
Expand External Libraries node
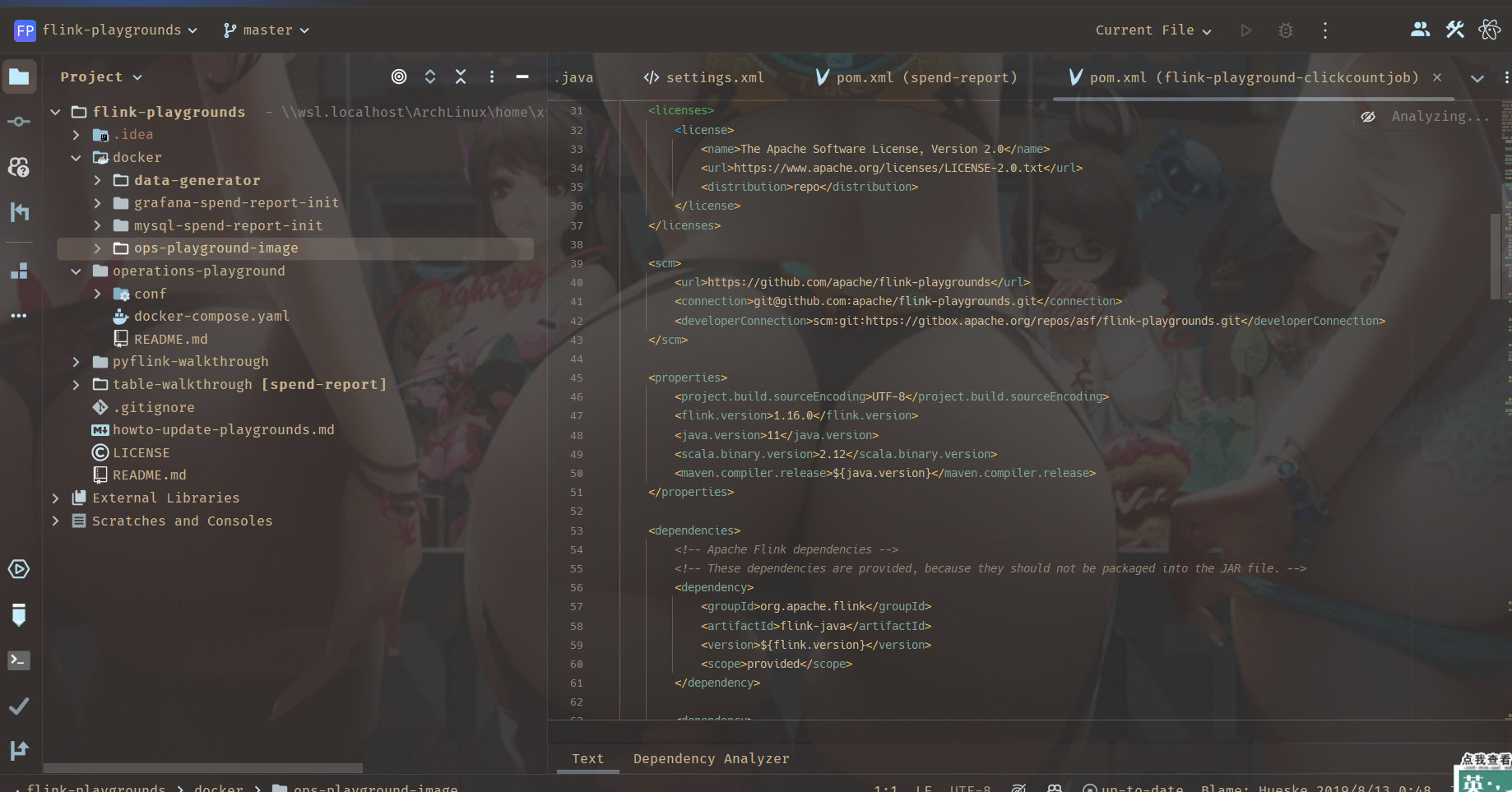click(55, 498)
